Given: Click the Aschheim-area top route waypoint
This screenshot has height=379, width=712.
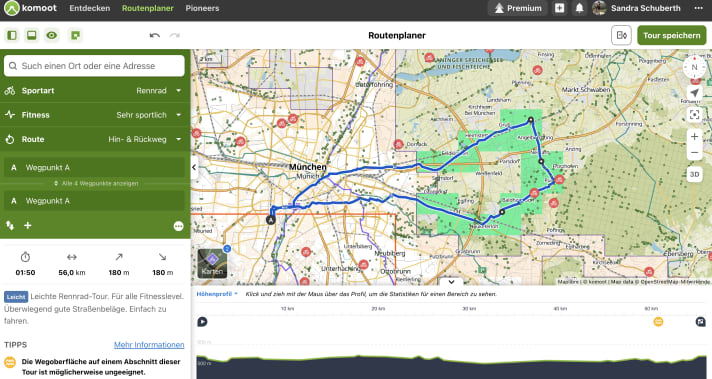Looking at the screenshot, I should pyautogui.click(x=530, y=120).
